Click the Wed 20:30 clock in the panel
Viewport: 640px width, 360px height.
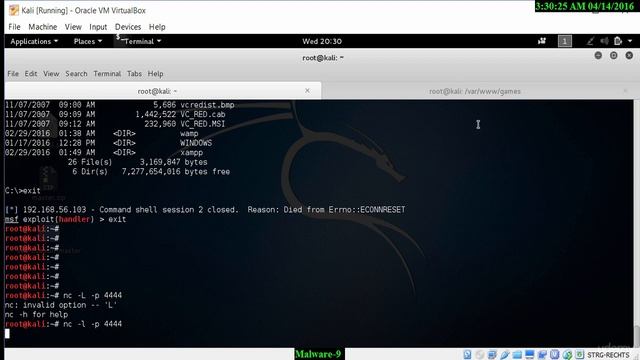coord(322,41)
